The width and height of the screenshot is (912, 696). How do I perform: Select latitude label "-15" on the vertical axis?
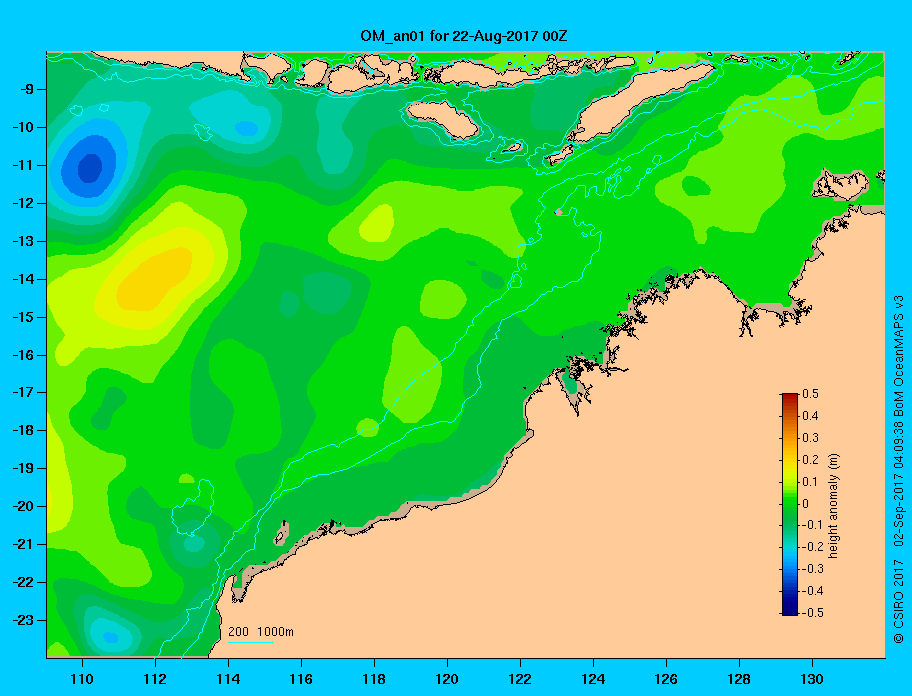pyautogui.click(x=23, y=317)
